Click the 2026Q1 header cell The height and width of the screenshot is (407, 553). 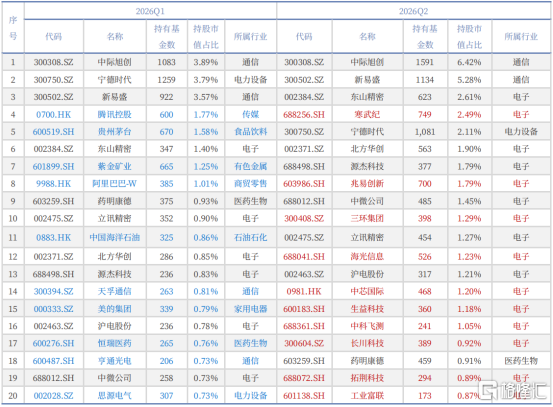click(x=150, y=11)
